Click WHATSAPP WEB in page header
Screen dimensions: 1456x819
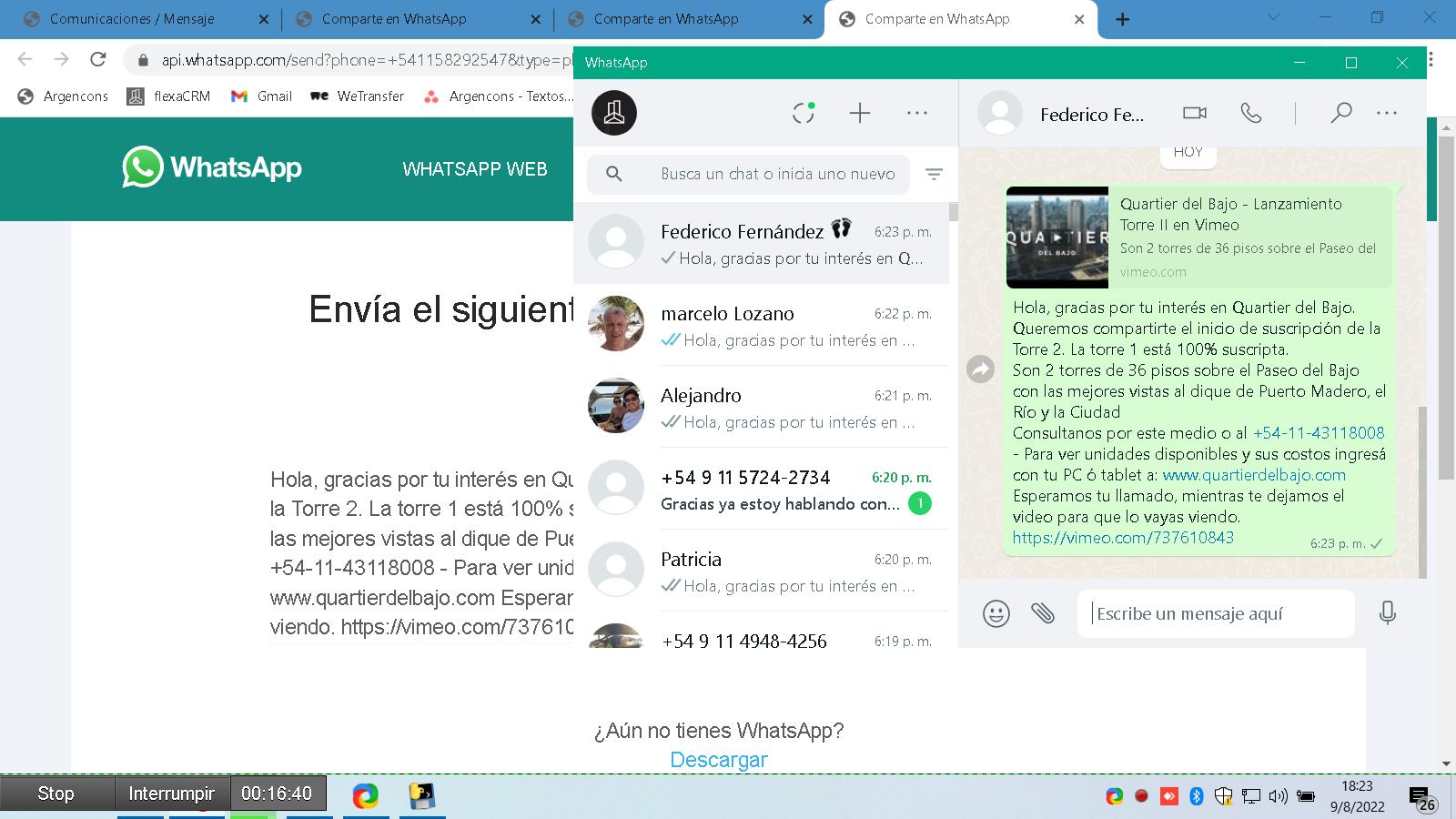pyautogui.click(x=475, y=169)
